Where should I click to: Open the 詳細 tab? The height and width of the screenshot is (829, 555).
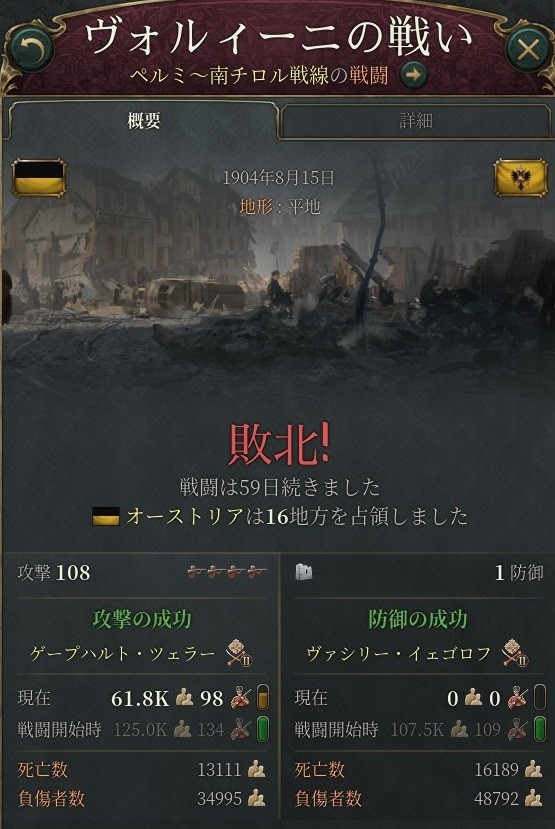click(415, 121)
